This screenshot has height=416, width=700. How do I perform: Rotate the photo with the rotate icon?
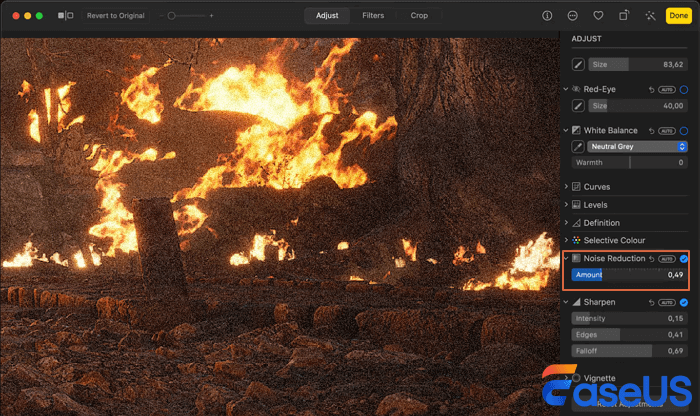624,15
